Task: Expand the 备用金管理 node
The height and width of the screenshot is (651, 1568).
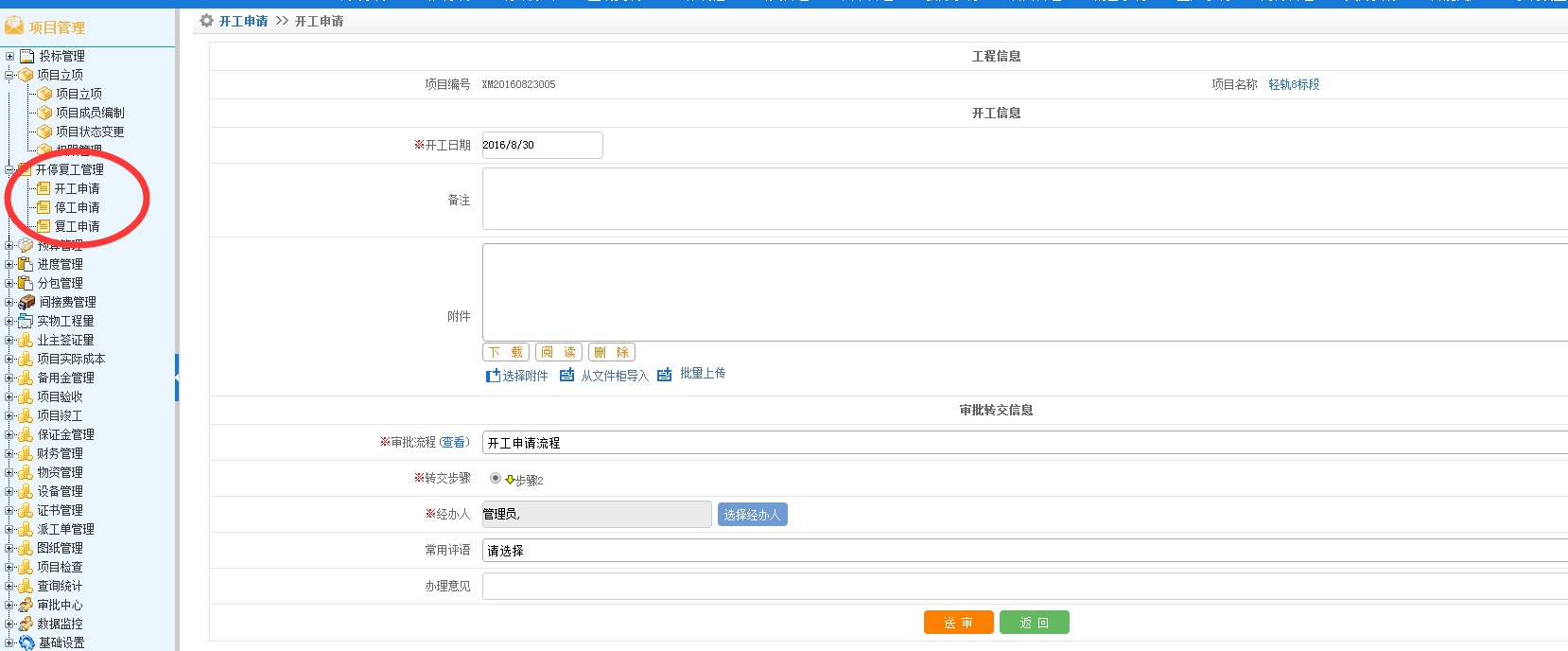Action: 9,378
